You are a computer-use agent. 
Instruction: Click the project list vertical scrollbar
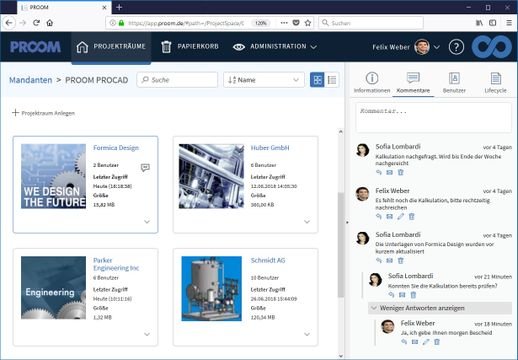pos(341,244)
